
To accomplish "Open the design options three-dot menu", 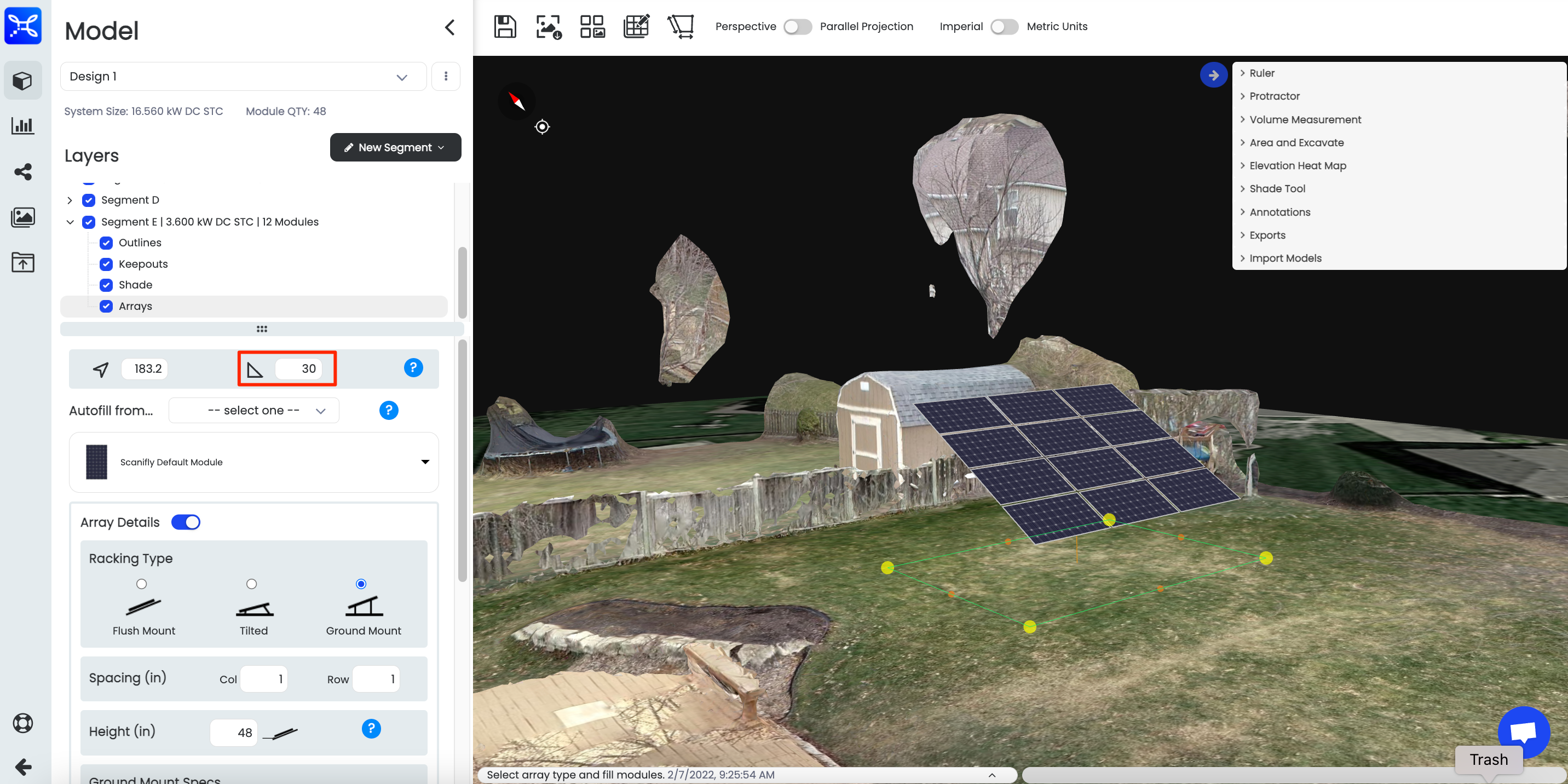I will (x=446, y=76).
